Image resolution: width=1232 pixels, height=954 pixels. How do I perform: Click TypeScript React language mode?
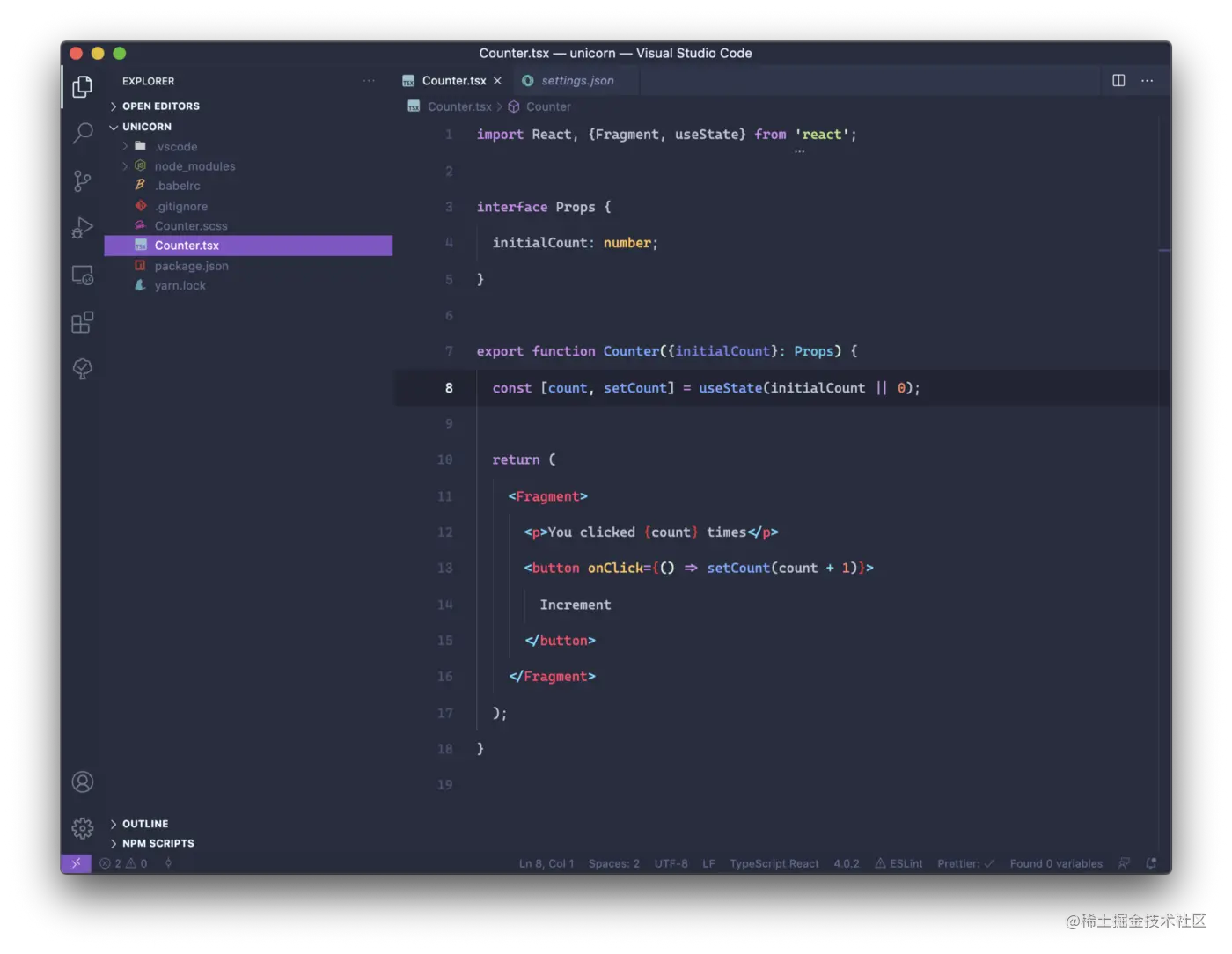coord(774,863)
